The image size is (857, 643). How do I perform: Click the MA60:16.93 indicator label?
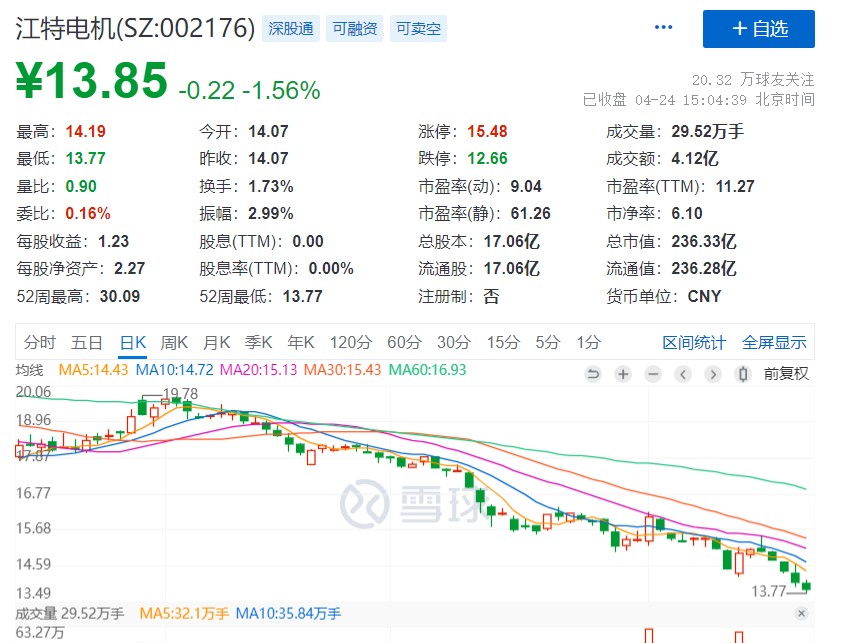(x=427, y=370)
